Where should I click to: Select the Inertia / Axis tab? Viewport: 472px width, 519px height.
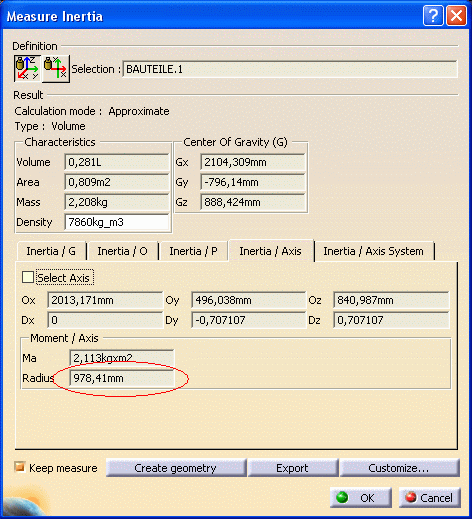click(270, 251)
